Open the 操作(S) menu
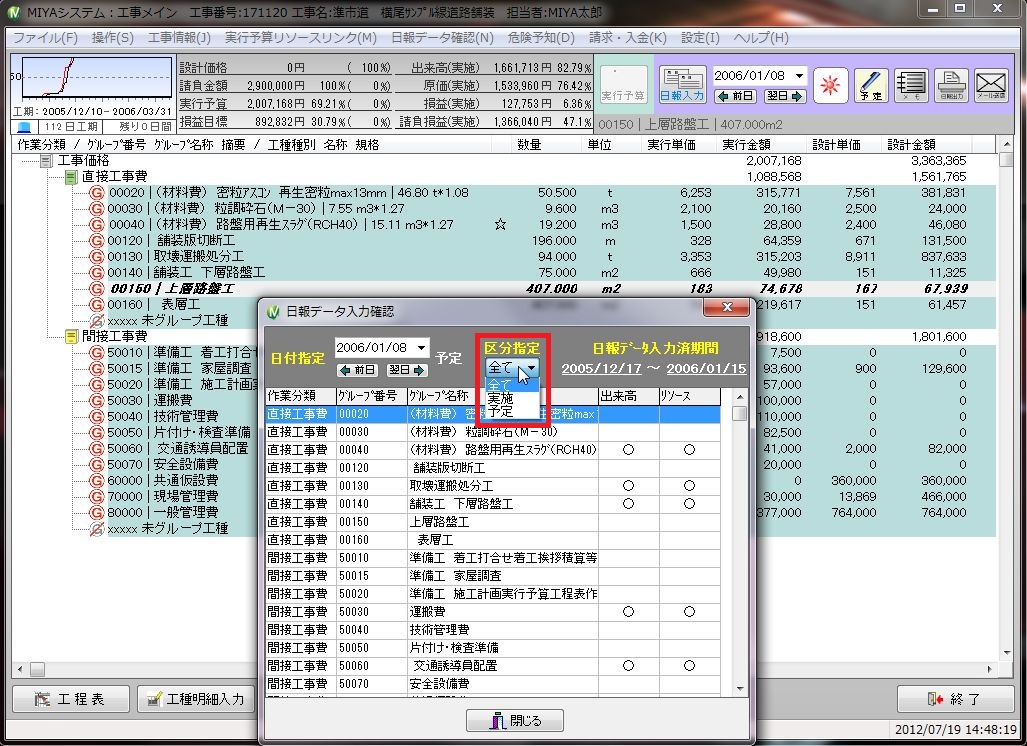The image size is (1027, 746). click(x=113, y=38)
